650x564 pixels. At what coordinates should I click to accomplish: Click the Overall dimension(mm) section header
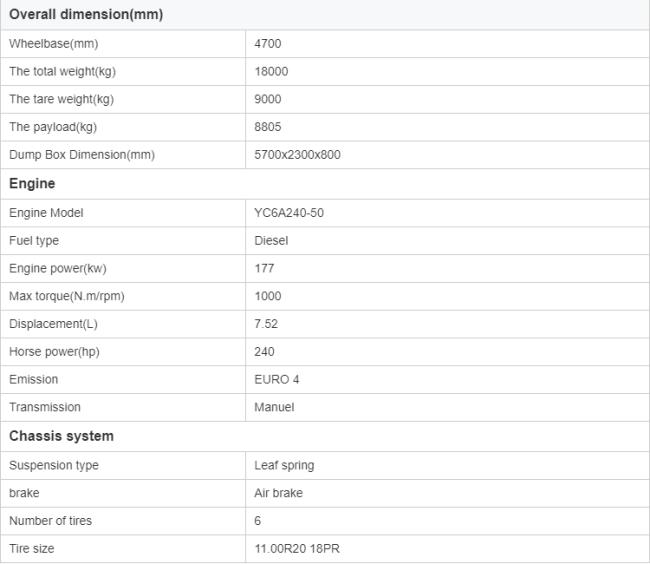86,15
